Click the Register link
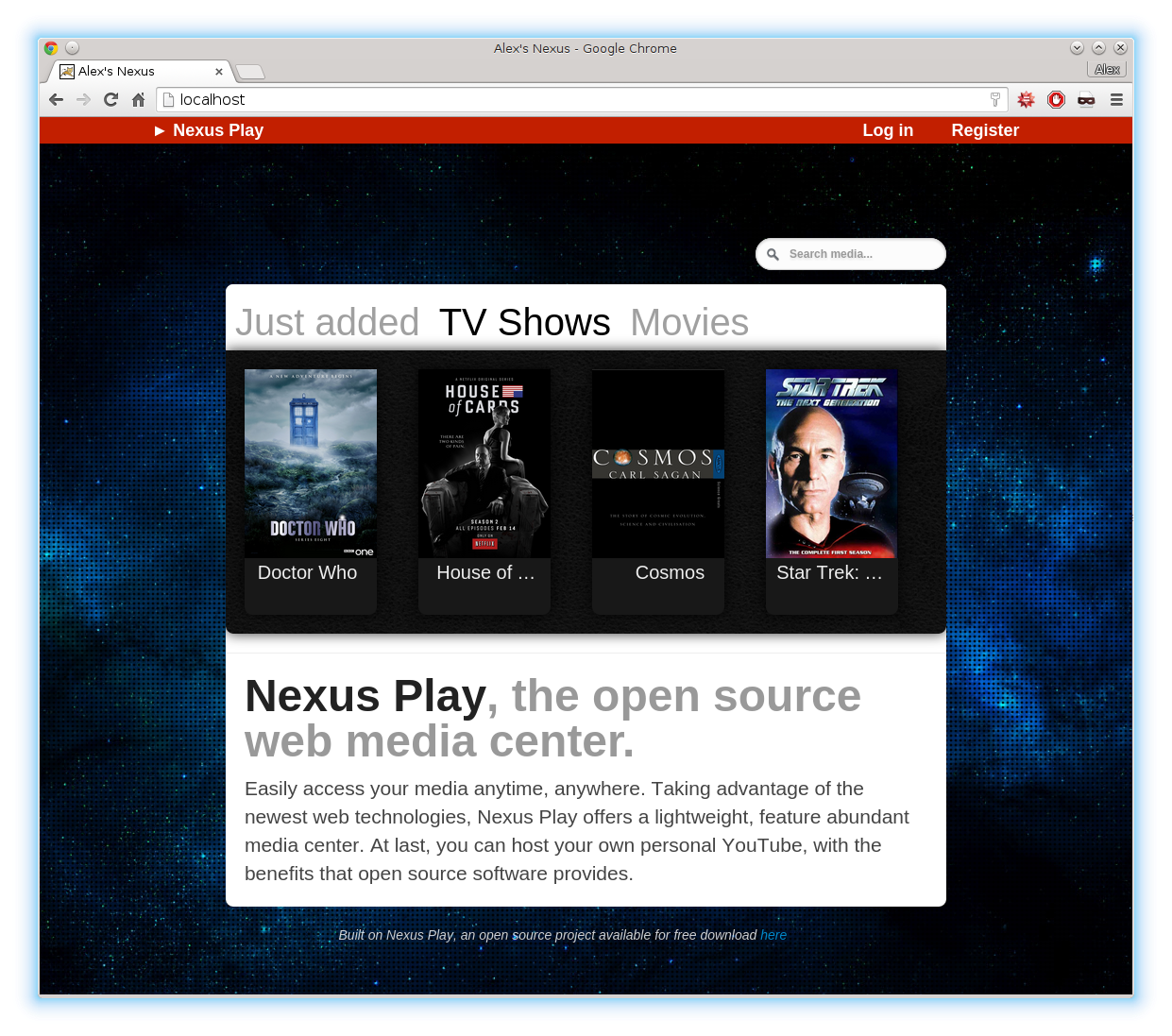 [x=985, y=130]
